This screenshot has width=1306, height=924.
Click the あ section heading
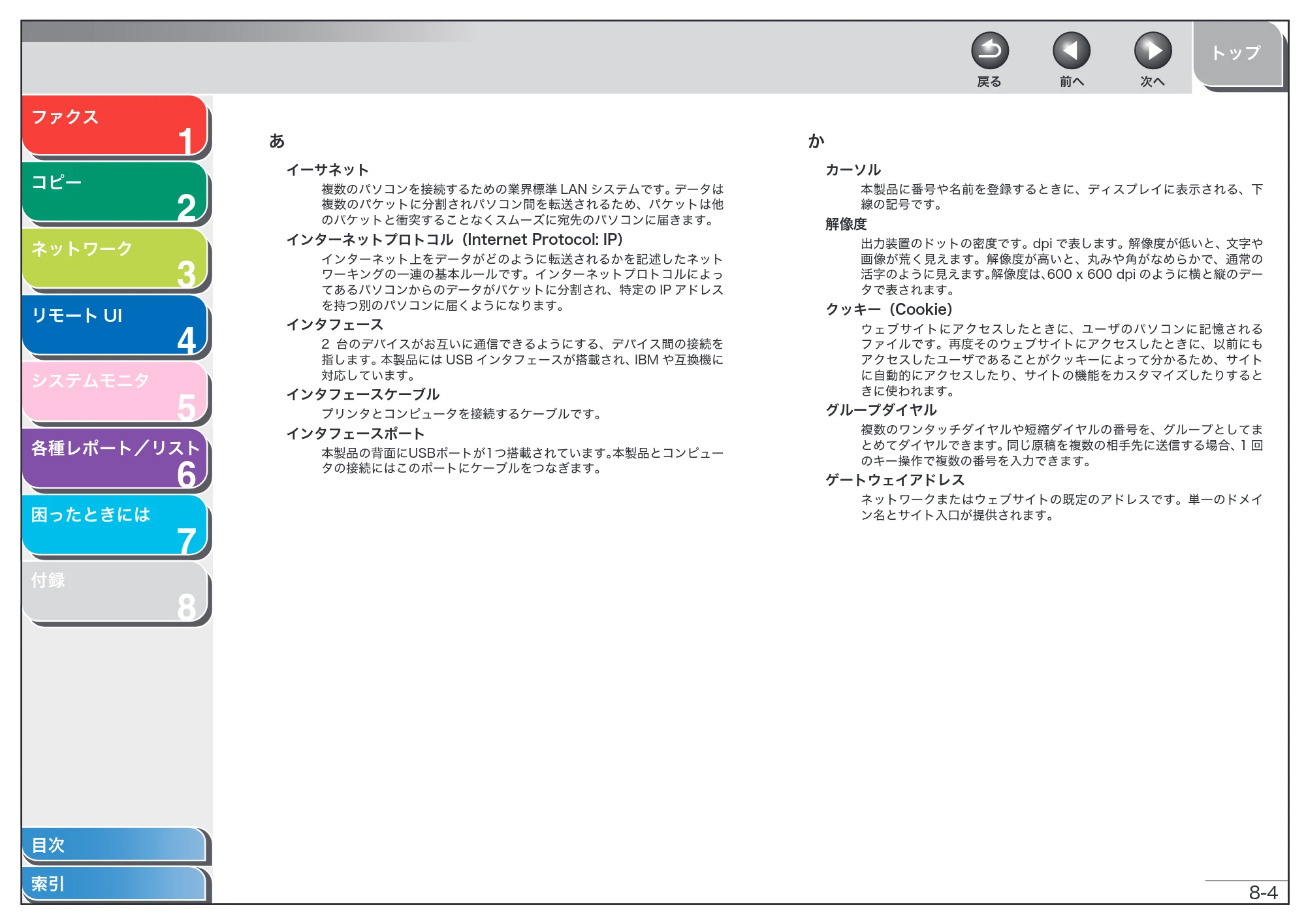pyautogui.click(x=277, y=141)
